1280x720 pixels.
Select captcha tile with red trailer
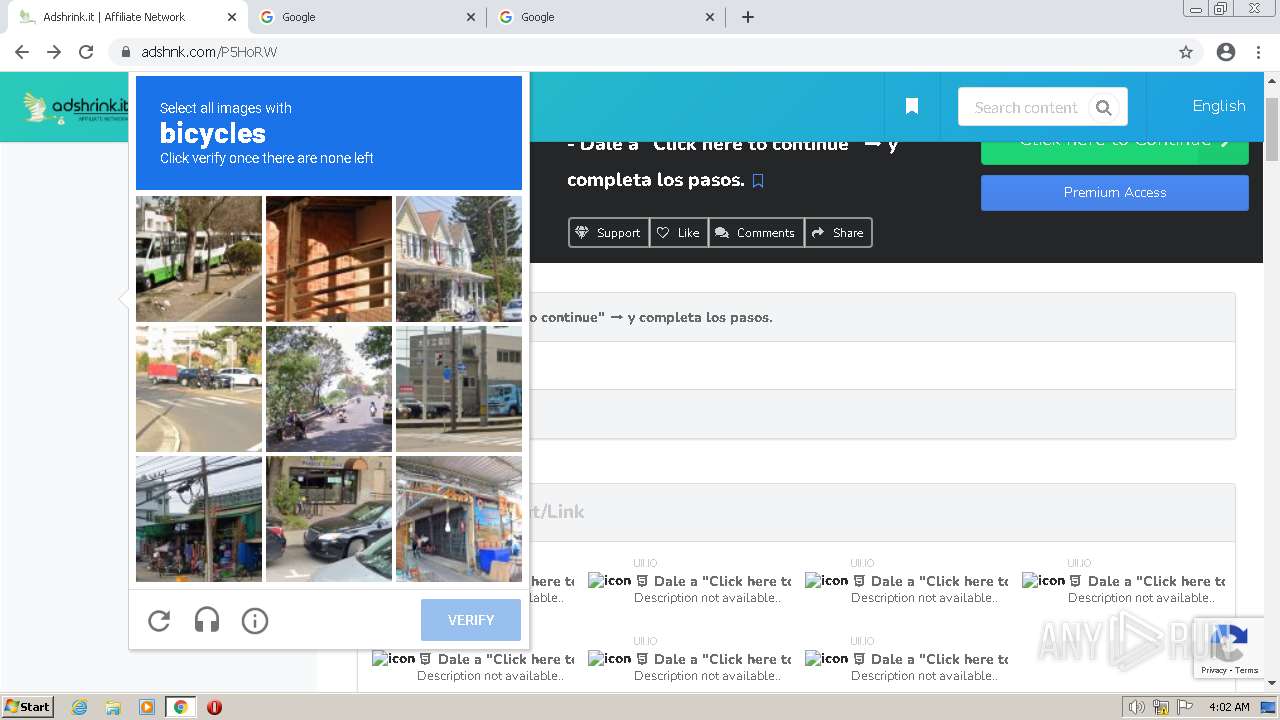click(199, 389)
